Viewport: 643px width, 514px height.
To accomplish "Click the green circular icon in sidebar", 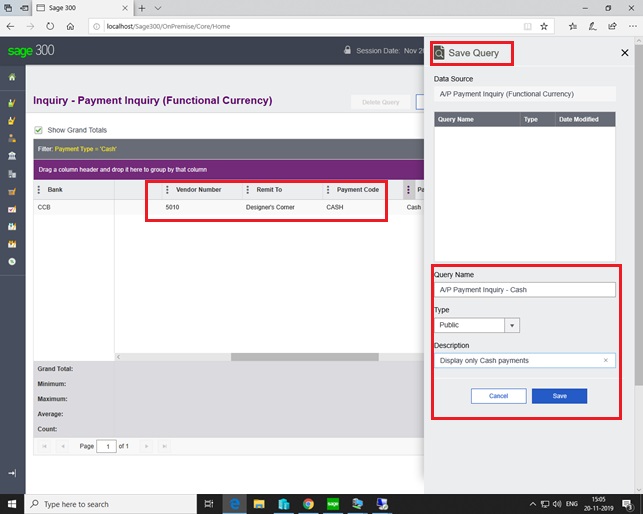I will (12, 262).
